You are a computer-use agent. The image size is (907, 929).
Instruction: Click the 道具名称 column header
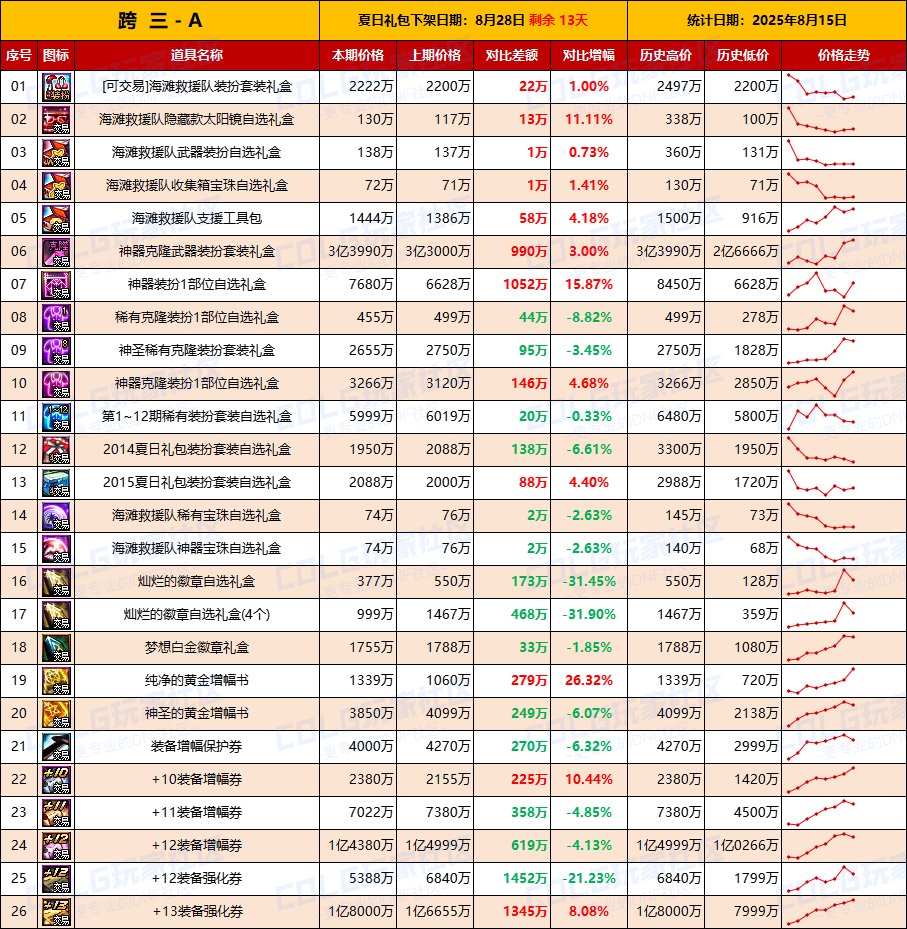pyautogui.click(x=197, y=56)
